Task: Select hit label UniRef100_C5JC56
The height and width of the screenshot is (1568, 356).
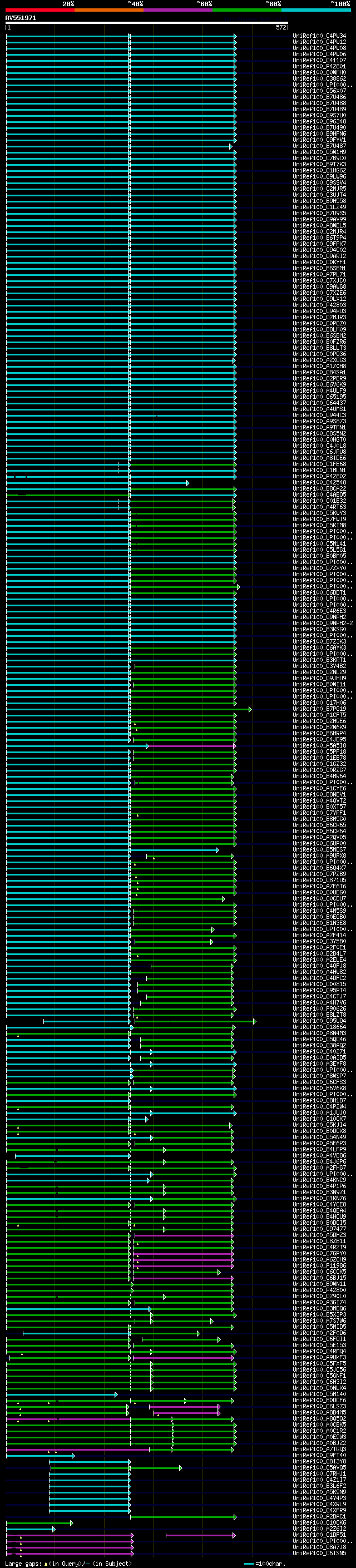Action: click(319, 1370)
